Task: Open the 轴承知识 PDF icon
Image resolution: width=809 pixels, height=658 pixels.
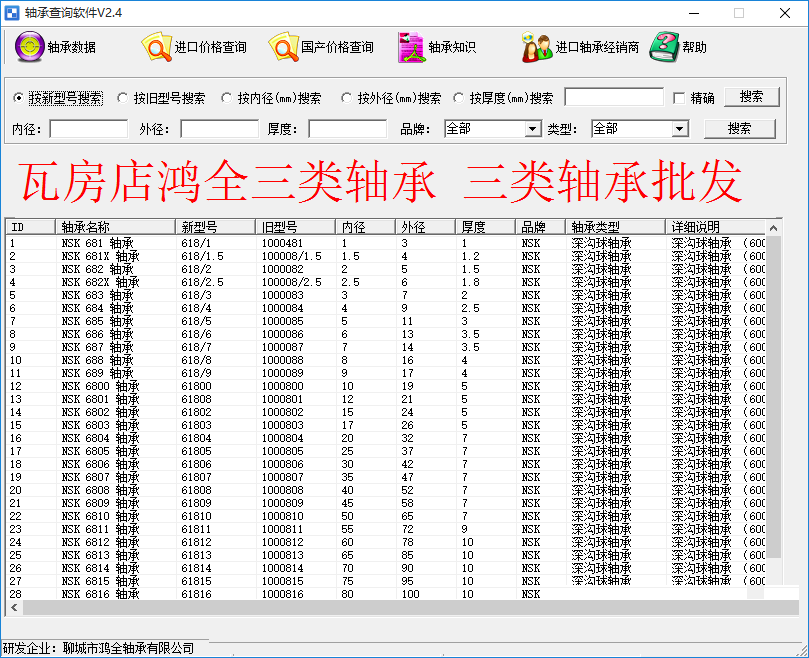Action: pos(411,47)
